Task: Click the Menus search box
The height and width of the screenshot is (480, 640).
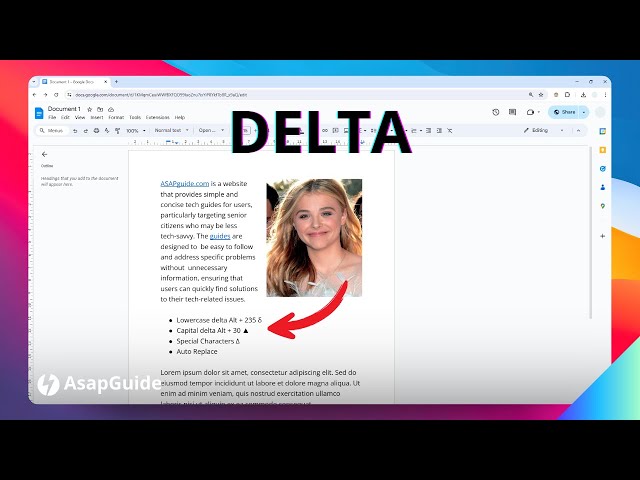Action: pos(52,131)
